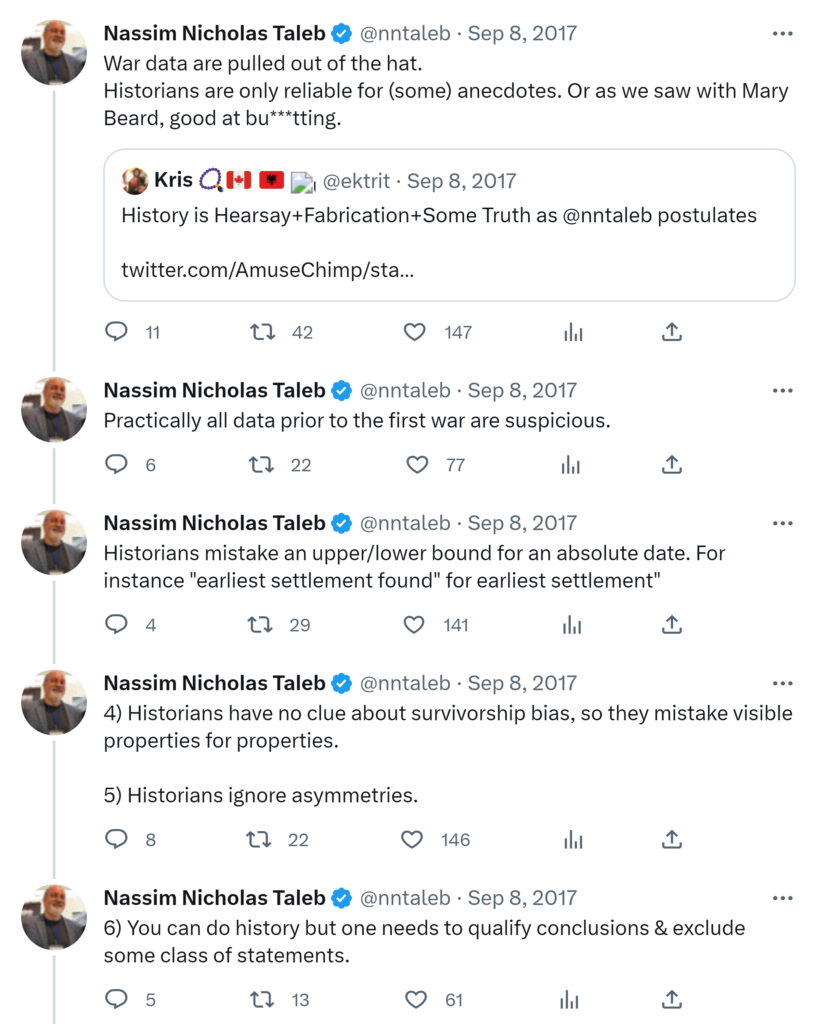Retweet the 'upper/lower bound' tweet
The width and height of the screenshot is (815, 1024).
[x=259, y=624]
